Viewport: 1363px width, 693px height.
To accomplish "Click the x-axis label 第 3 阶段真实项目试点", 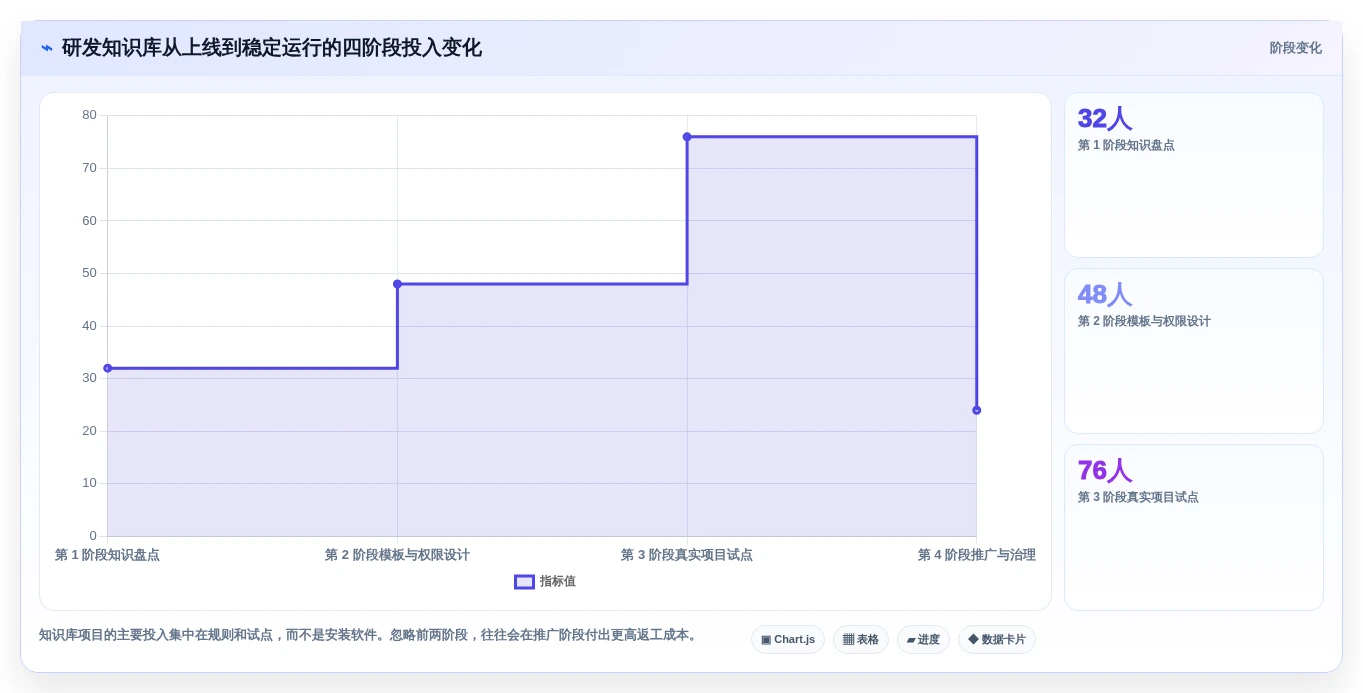I will (x=687, y=555).
